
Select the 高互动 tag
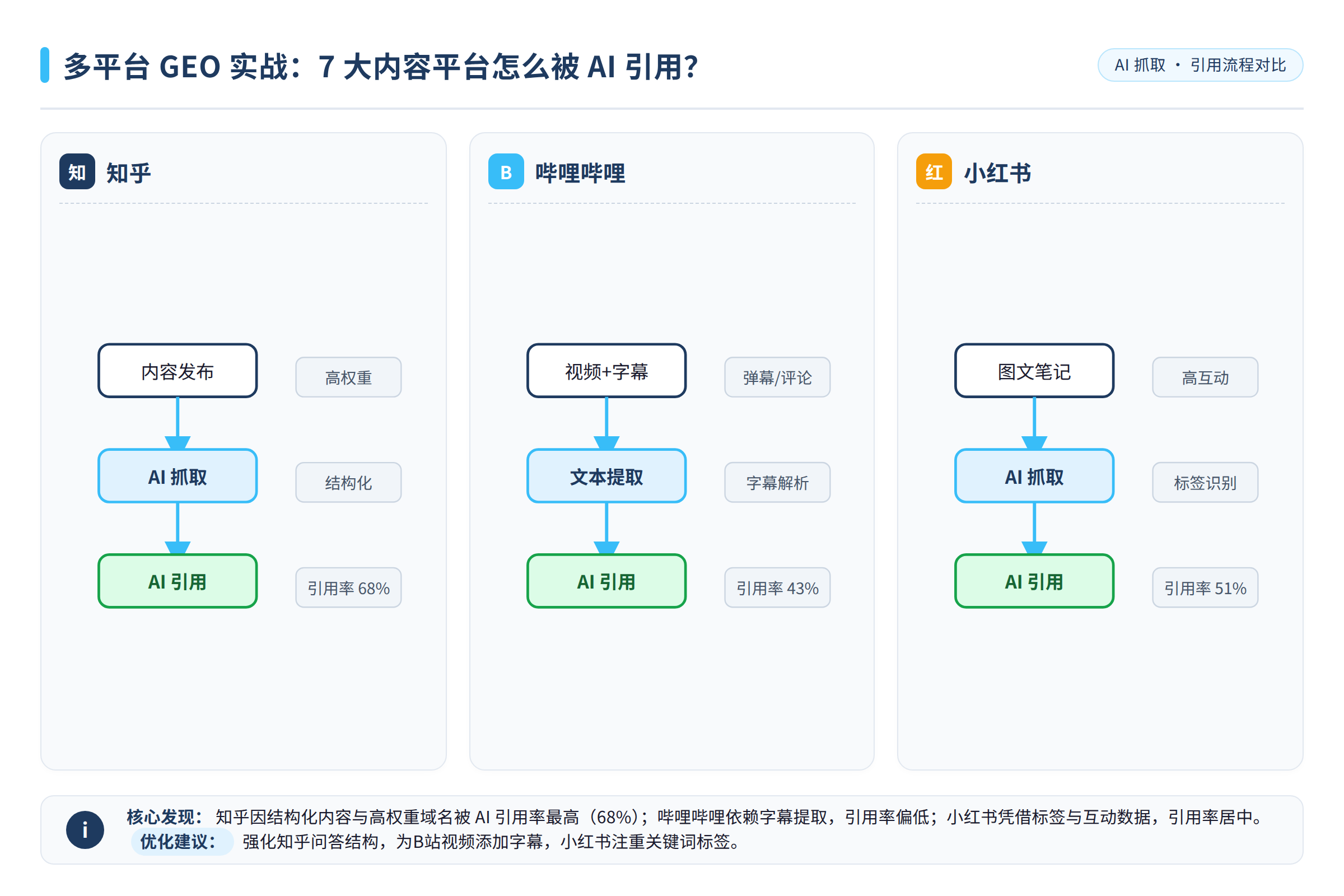pyautogui.click(x=1205, y=377)
